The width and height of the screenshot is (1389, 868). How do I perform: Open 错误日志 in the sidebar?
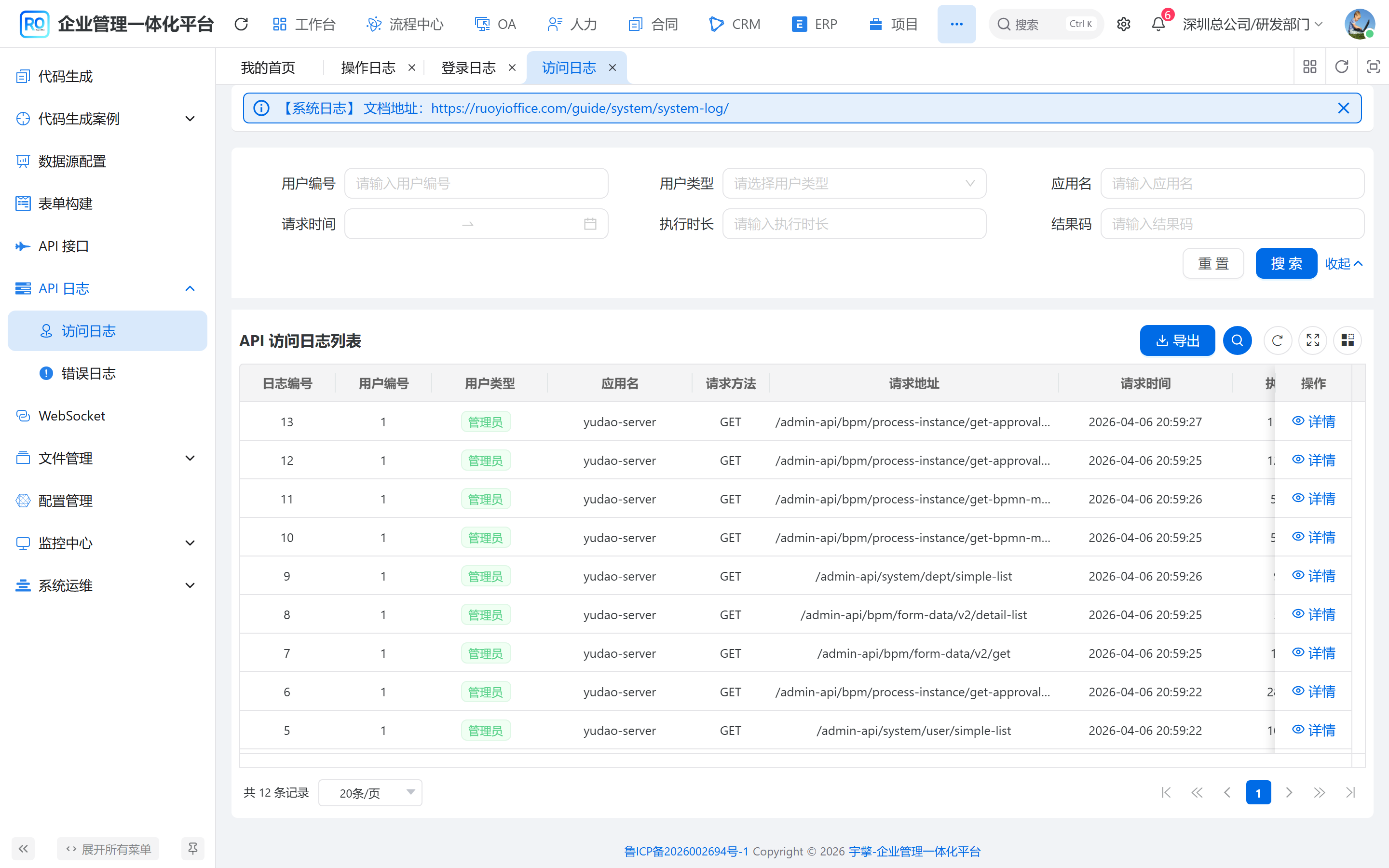pos(108,373)
